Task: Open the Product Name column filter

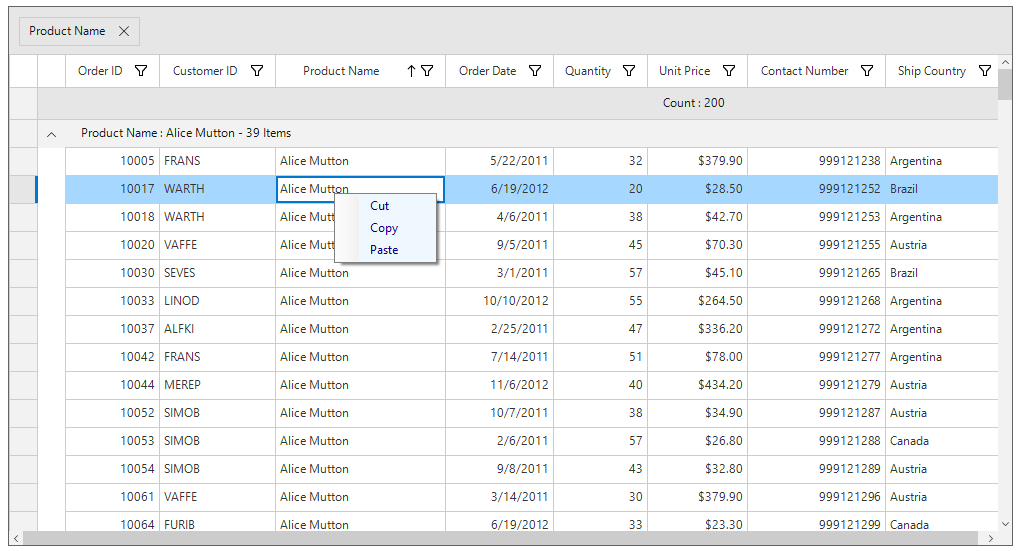Action: click(x=427, y=71)
